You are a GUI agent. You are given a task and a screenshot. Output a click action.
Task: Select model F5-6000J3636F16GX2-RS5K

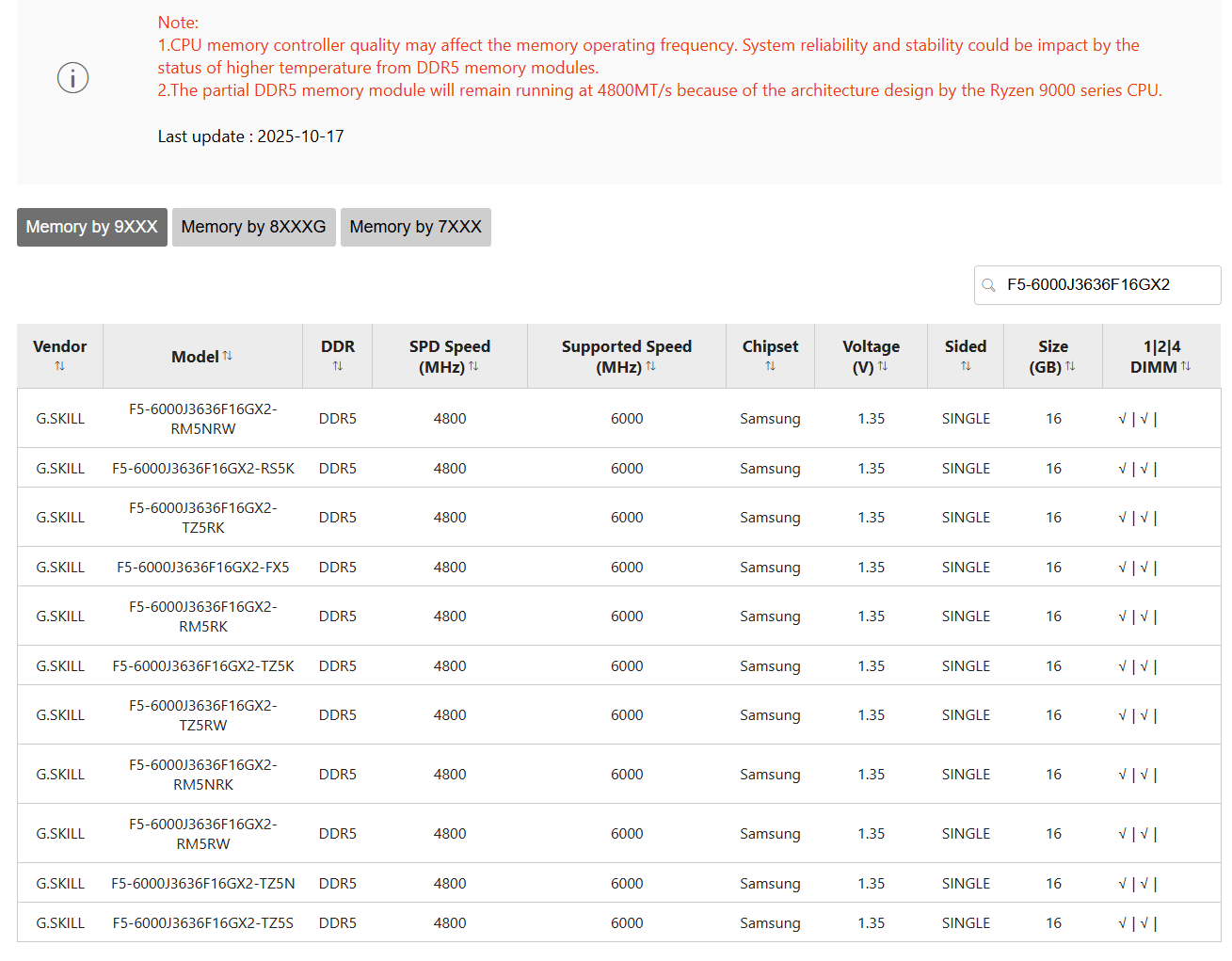(x=203, y=469)
